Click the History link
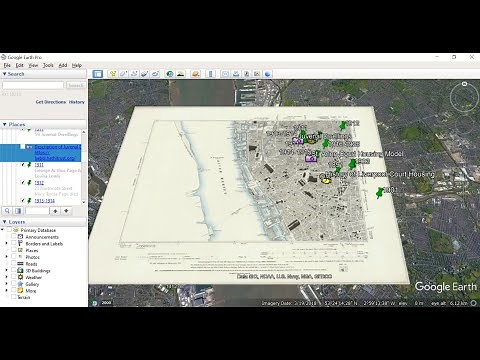 coord(77,102)
